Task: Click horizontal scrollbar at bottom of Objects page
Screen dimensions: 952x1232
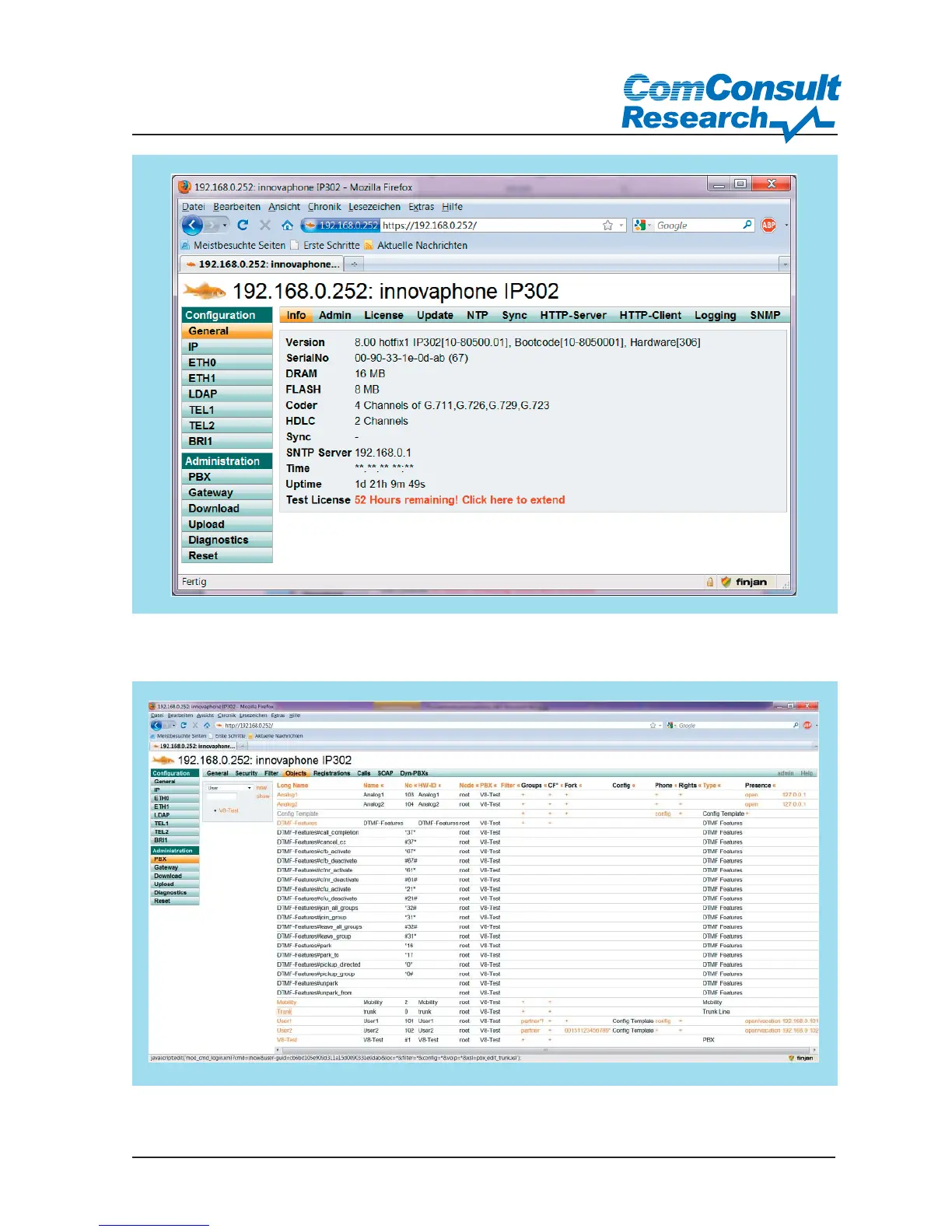Action: [547, 1050]
